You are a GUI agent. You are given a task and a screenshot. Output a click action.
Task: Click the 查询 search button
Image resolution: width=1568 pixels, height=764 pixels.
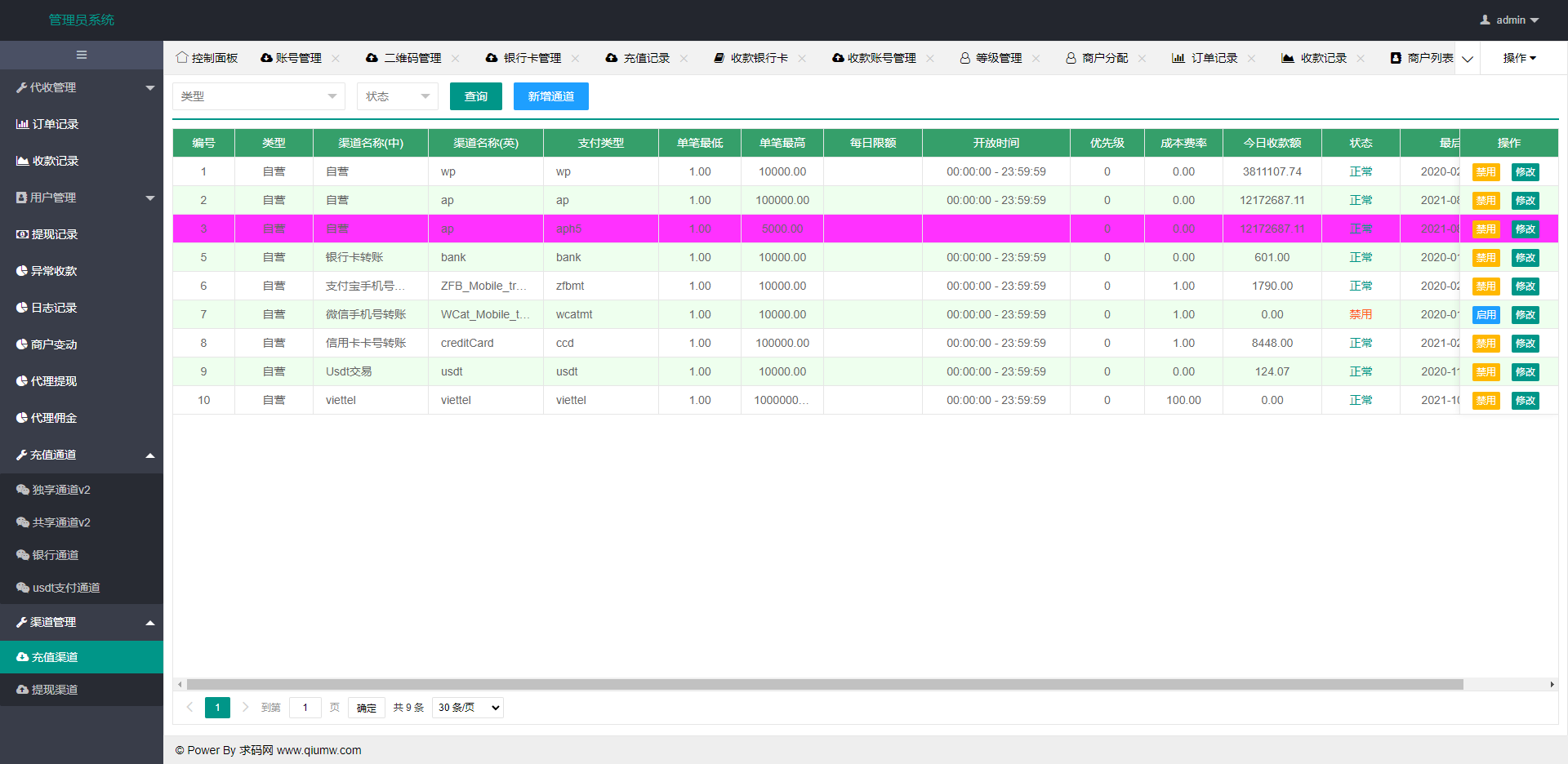coord(476,96)
